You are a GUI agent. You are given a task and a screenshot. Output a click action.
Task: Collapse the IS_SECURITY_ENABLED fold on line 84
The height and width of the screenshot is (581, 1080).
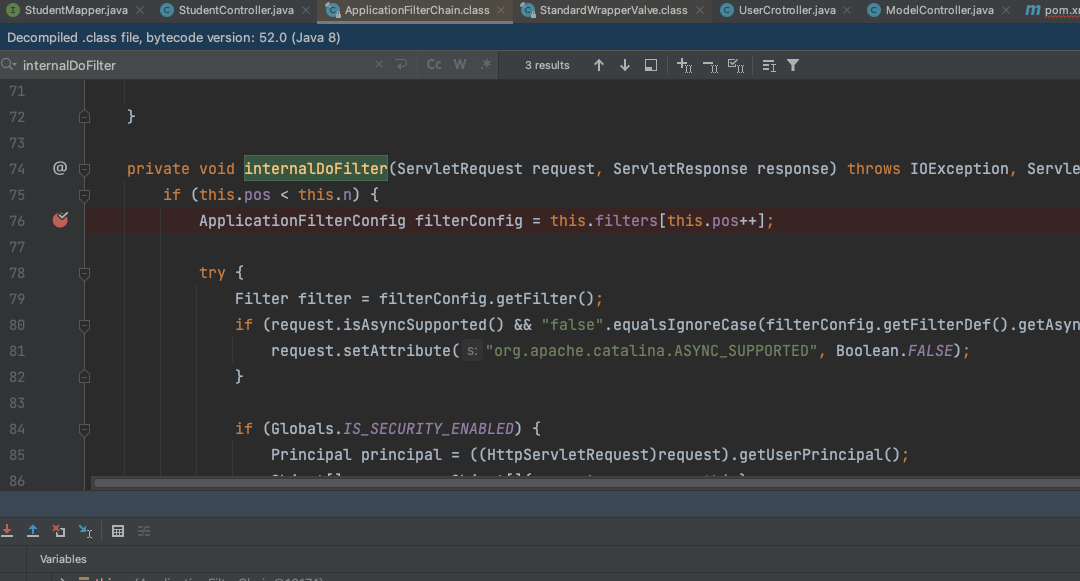pos(84,430)
